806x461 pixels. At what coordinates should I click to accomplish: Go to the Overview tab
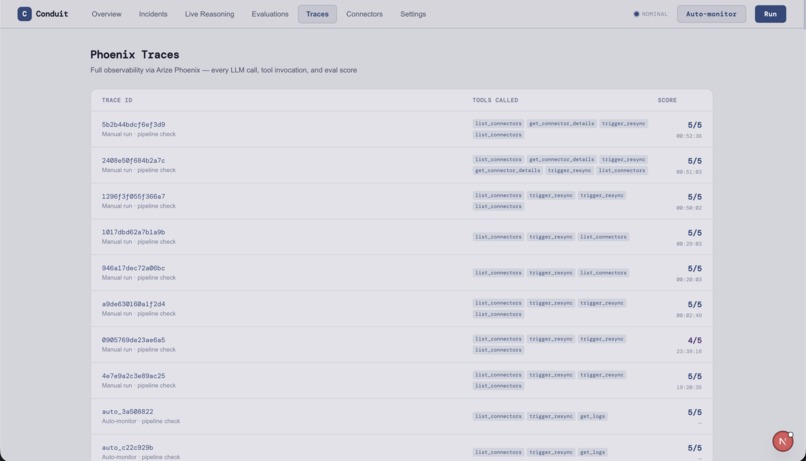(x=106, y=14)
